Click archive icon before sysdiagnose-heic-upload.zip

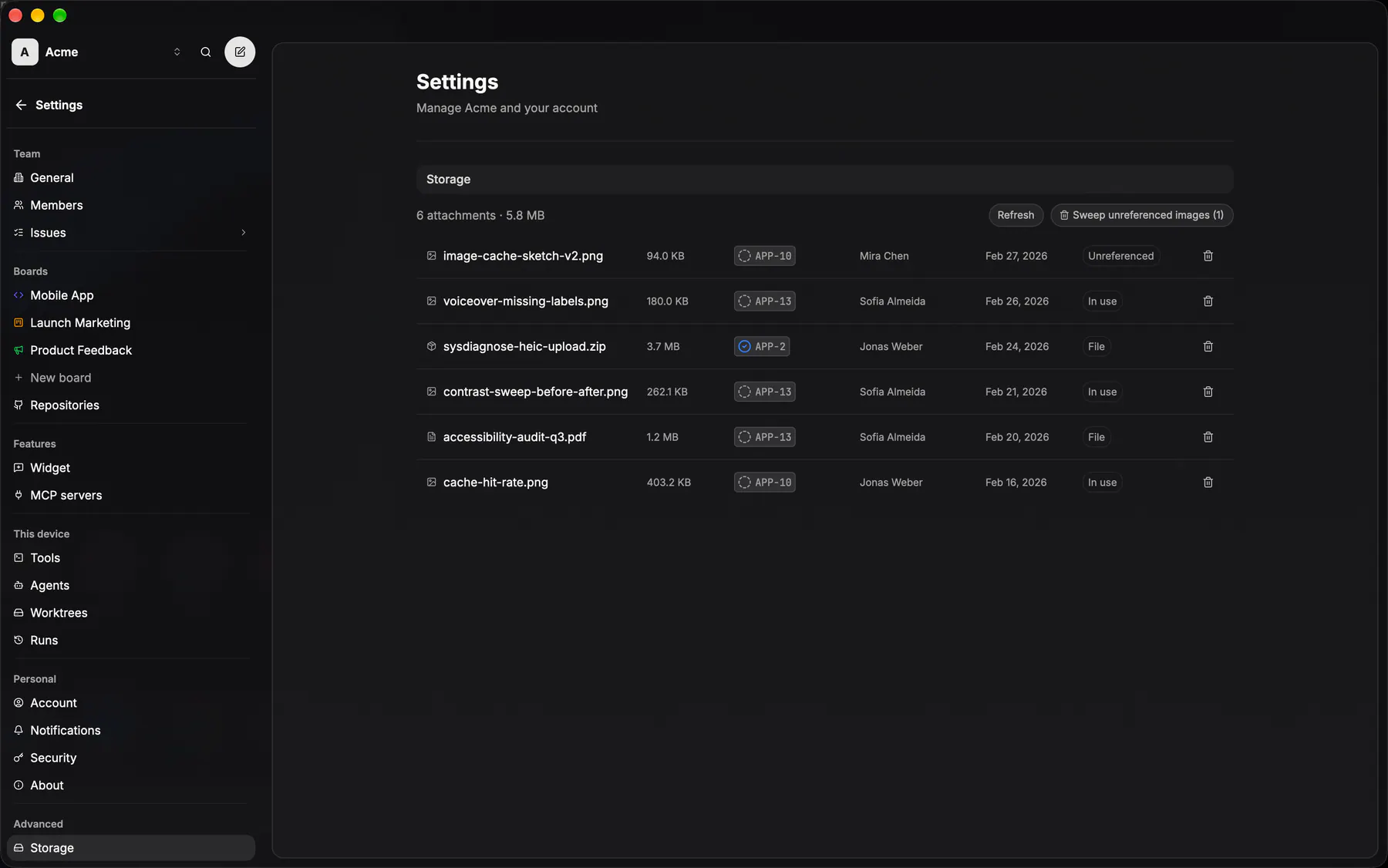432,347
